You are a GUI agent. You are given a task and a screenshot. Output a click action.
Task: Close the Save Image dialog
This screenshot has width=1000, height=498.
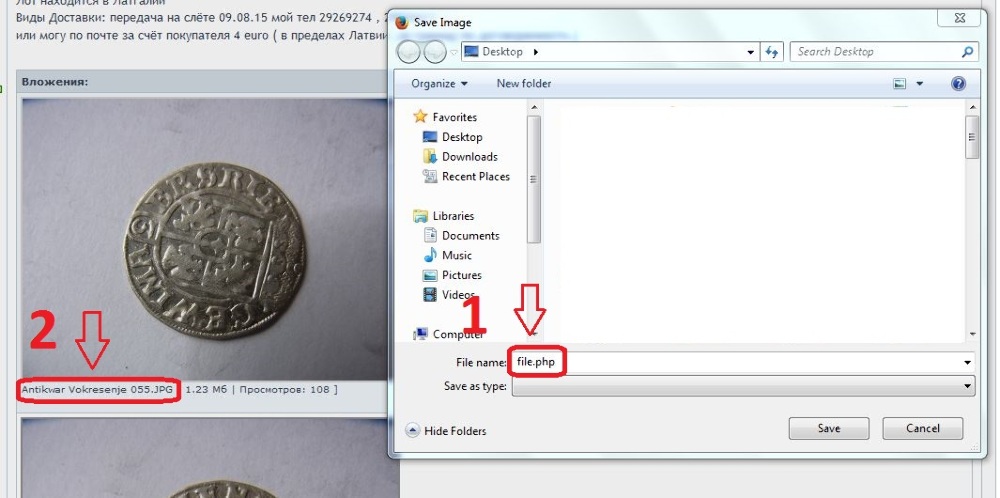[960, 18]
